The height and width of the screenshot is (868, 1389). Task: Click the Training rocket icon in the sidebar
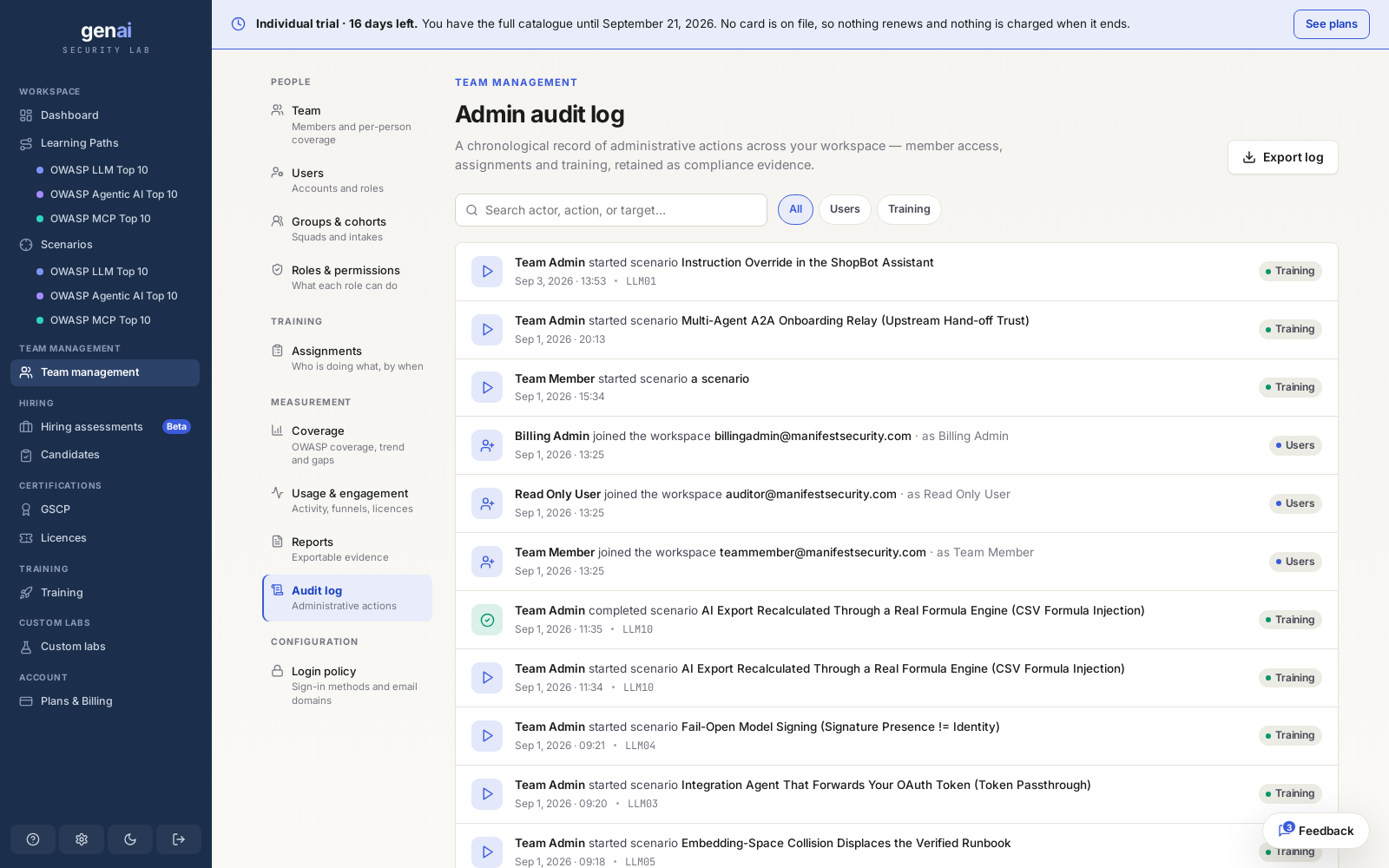26,593
